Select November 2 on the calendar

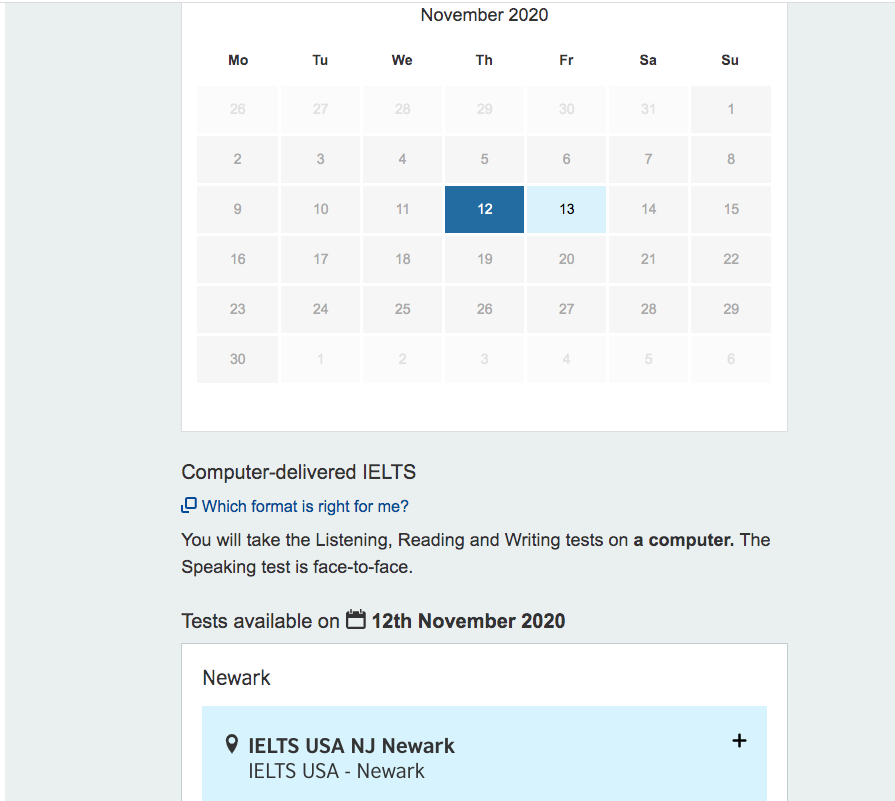point(237,159)
